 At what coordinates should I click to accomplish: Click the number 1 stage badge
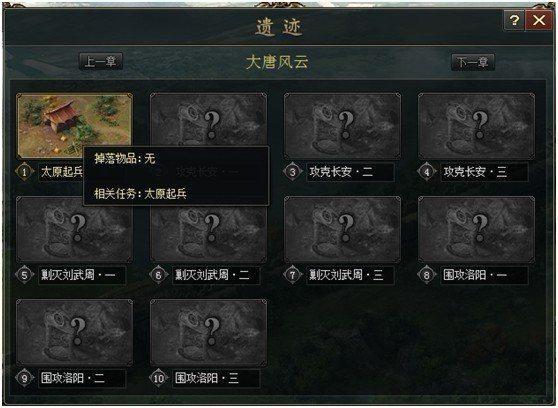tap(25, 172)
